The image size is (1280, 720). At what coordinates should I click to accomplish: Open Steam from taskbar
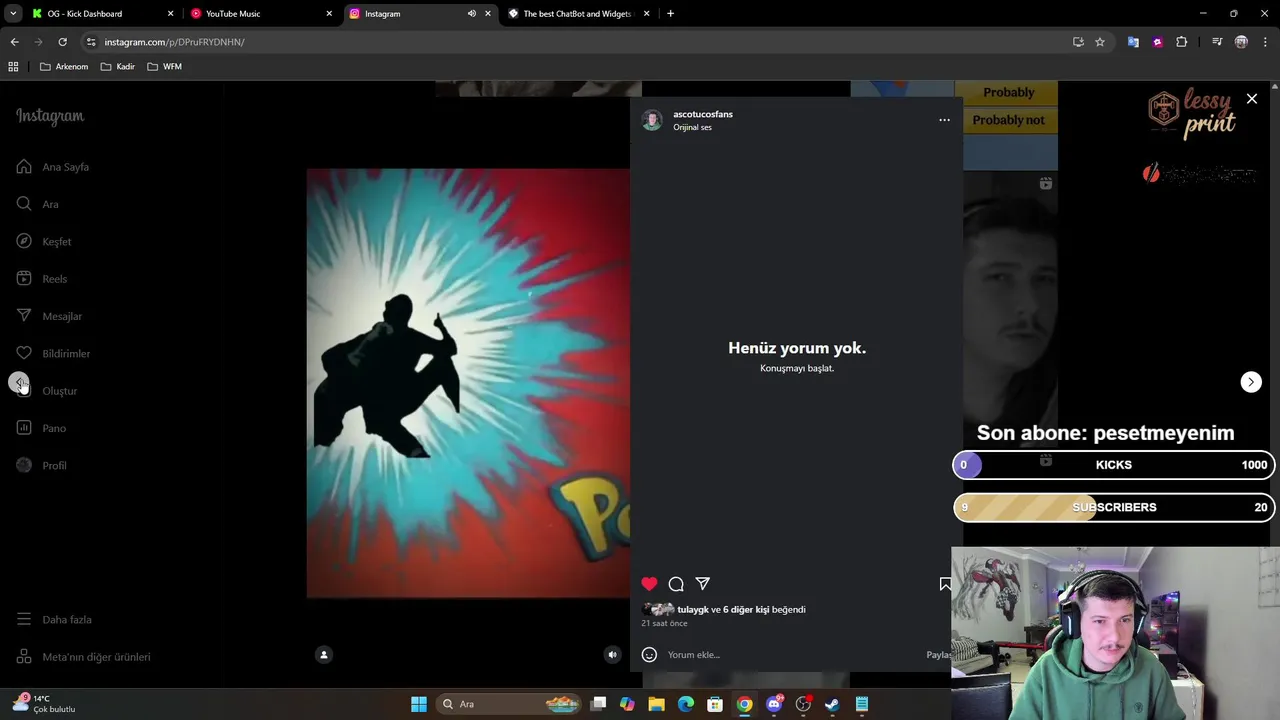[832, 704]
